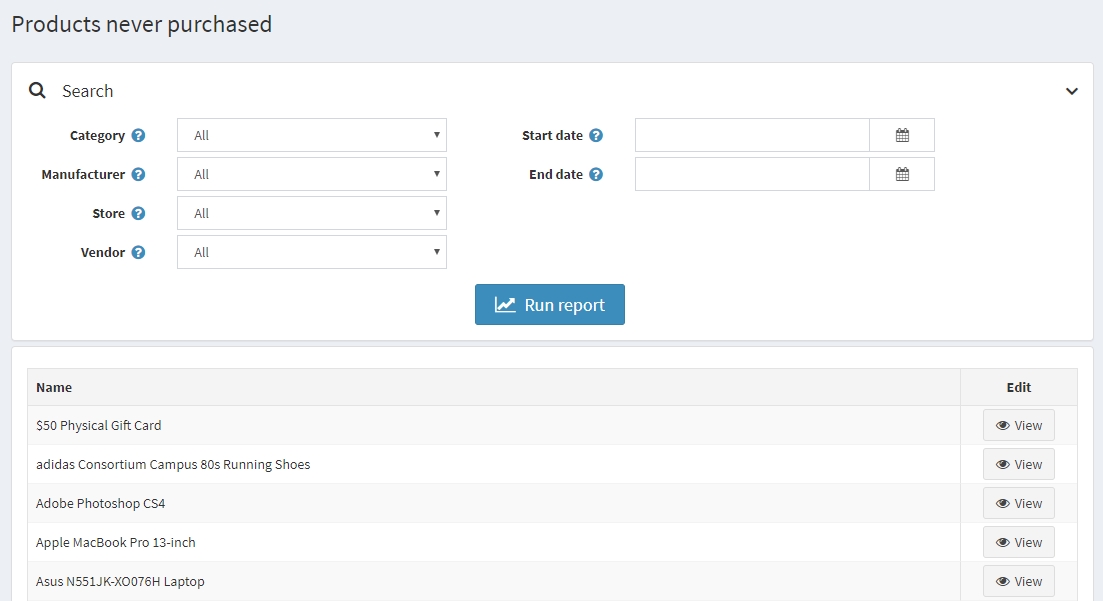Click the Vendor help question icon
1103x601 pixels.
pos(138,253)
